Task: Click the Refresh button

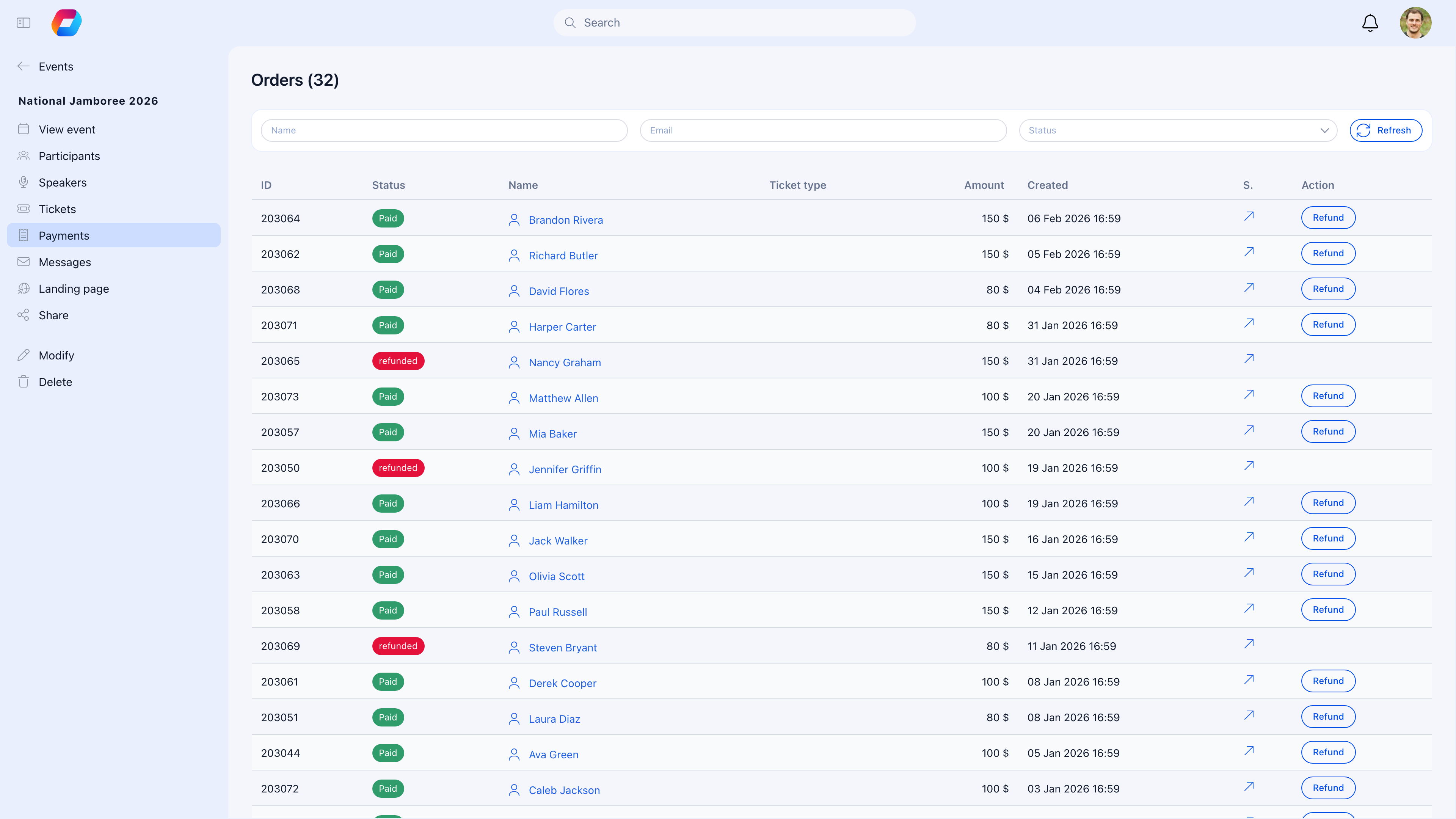Action: 1386,130
